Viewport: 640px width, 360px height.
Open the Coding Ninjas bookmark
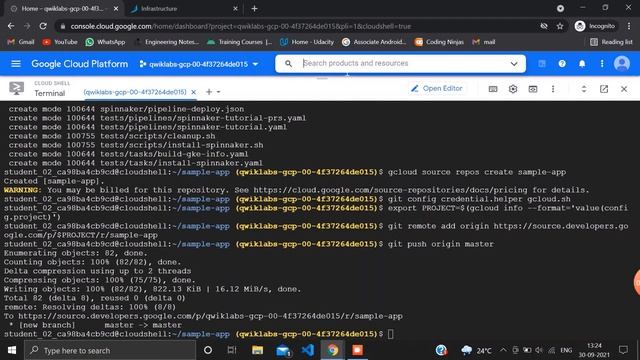click(x=439, y=42)
